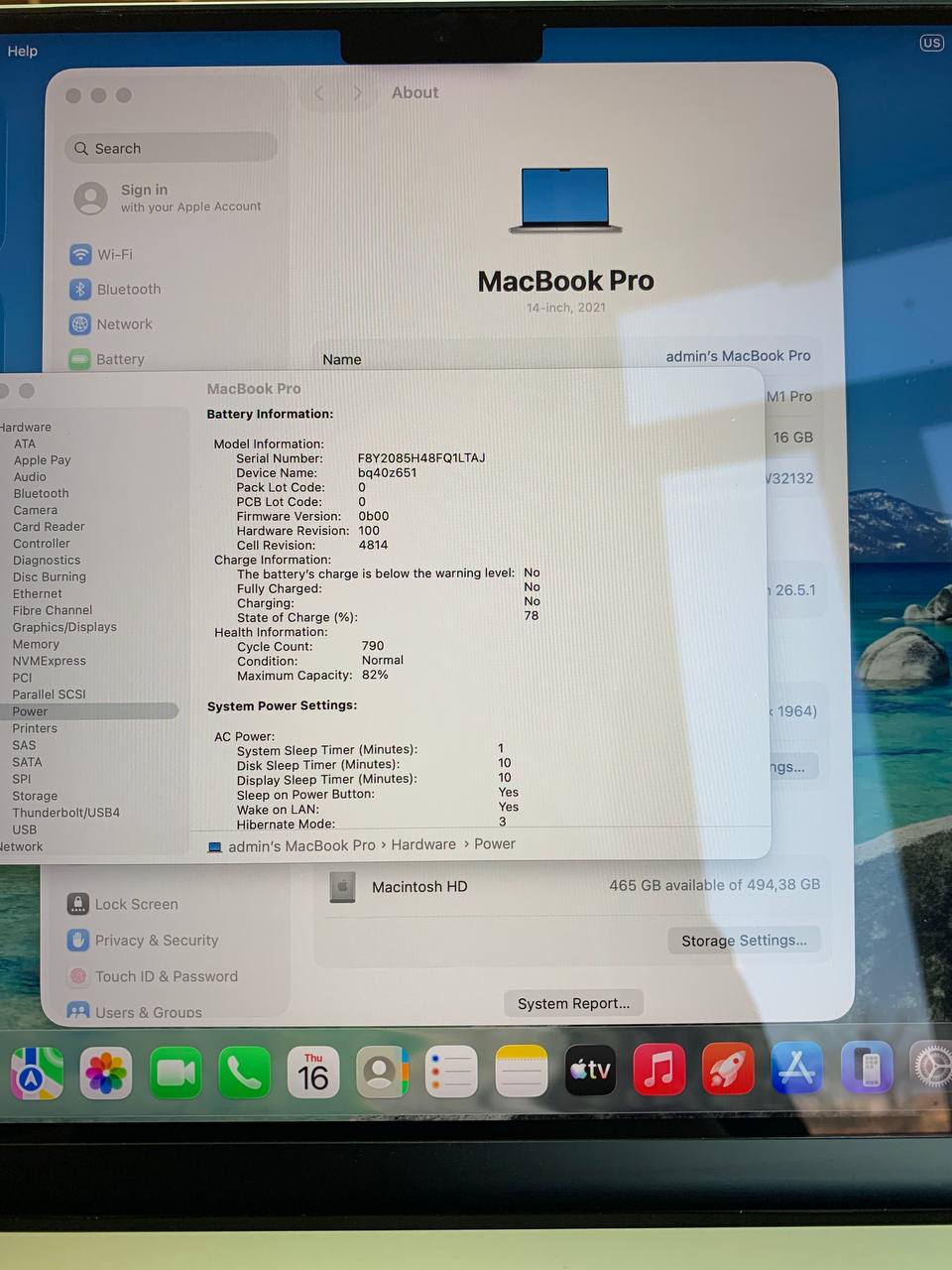This screenshot has width=952, height=1270.
Task: Select Fibre Channel in hardware list
Action: coord(53,610)
